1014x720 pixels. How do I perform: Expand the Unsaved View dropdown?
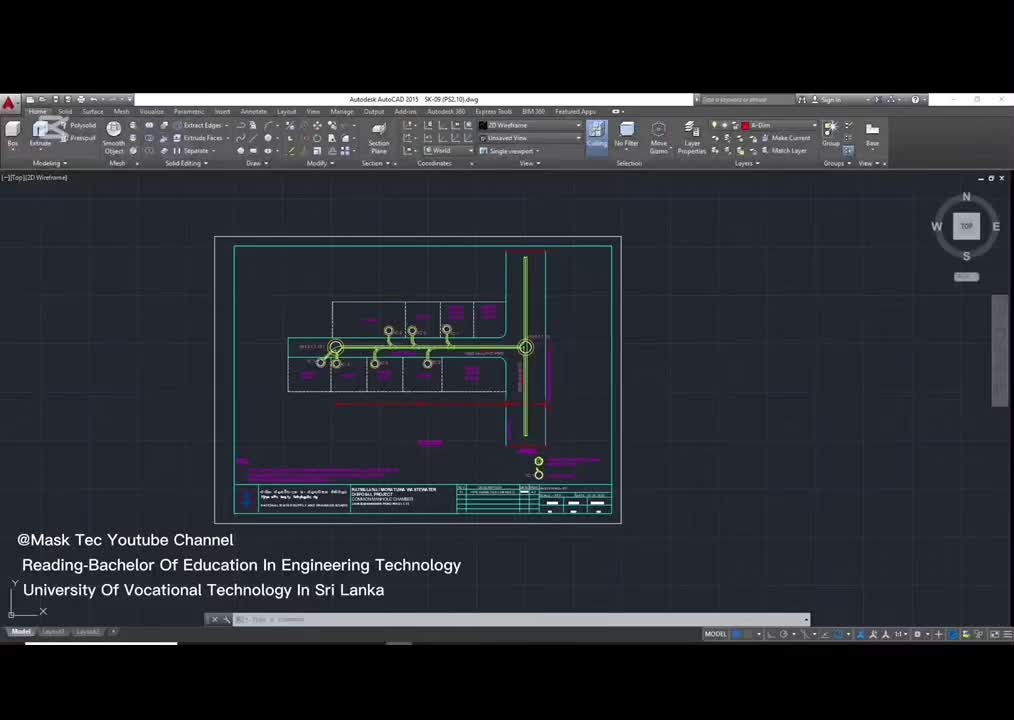(530, 138)
